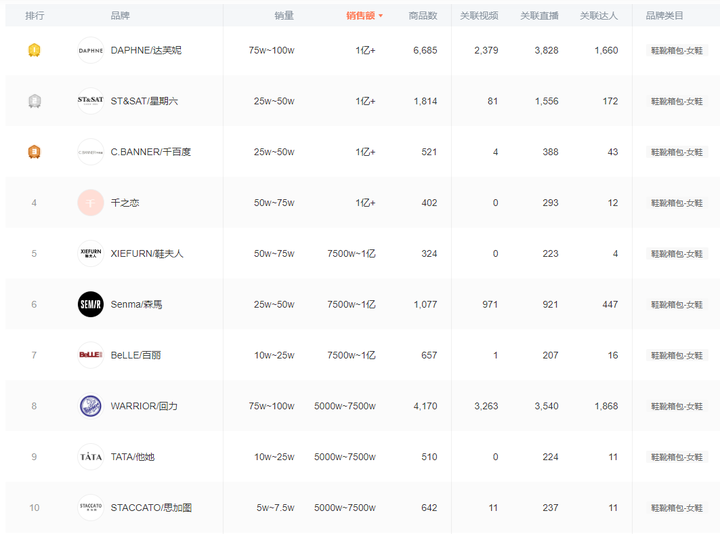Sort by the 销量 column header

coord(284,16)
